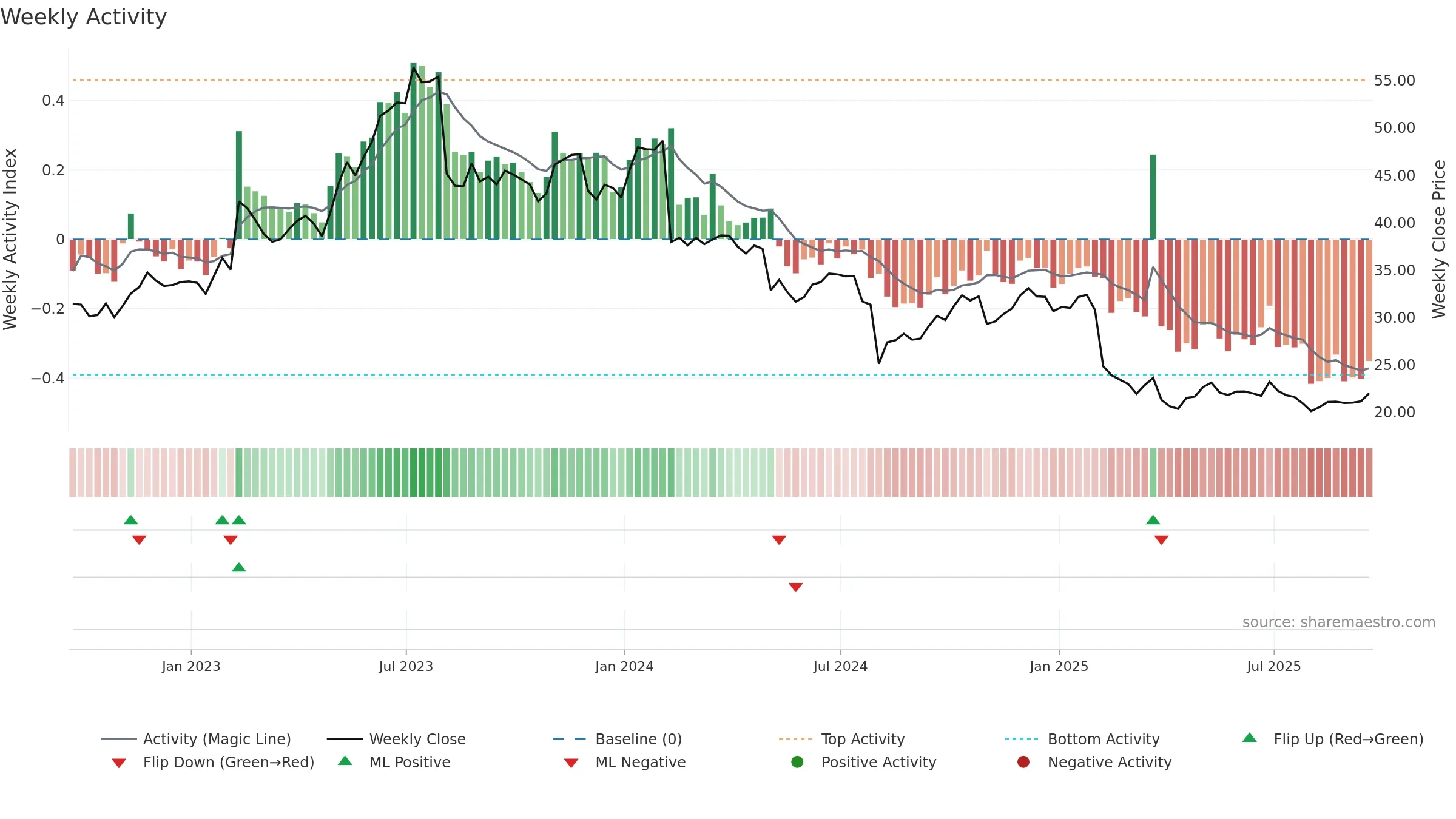1456x819 pixels.
Task: Click the Jan 2024 axis label
Action: point(624,667)
